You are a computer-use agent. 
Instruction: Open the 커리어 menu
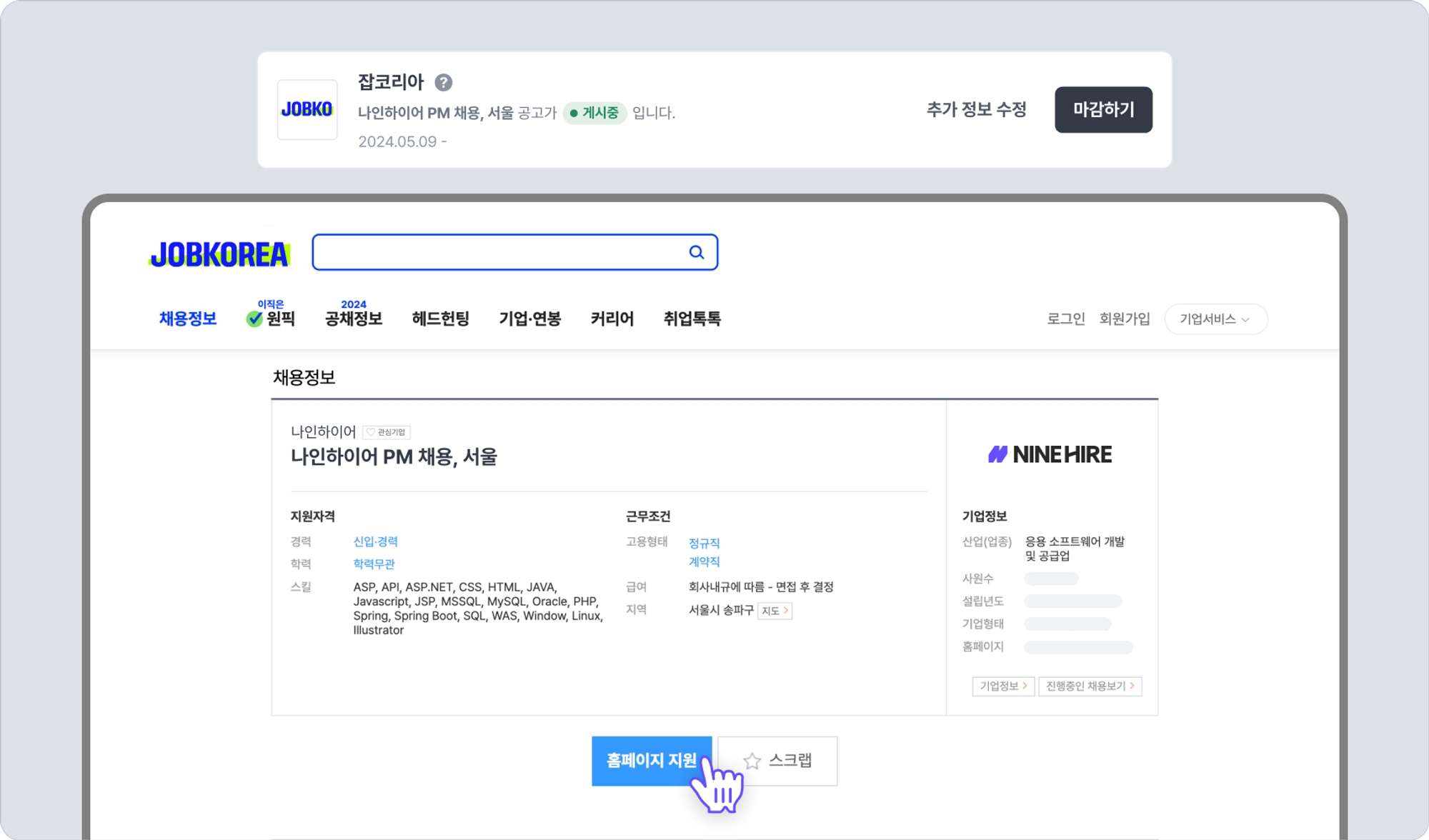(x=612, y=319)
